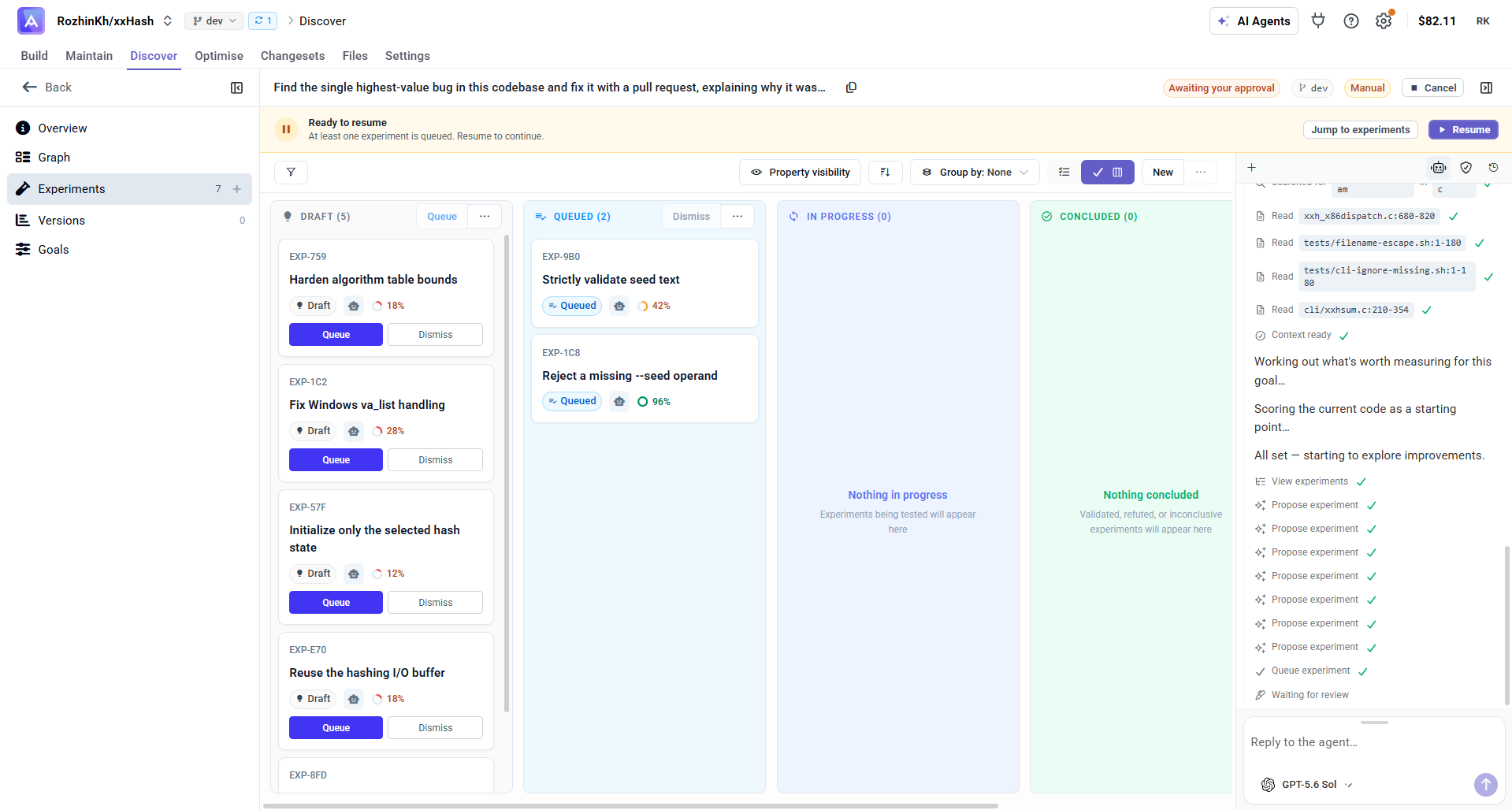The width and height of the screenshot is (1512, 810).
Task: Open the RK user account menu
Action: [x=1483, y=21]
